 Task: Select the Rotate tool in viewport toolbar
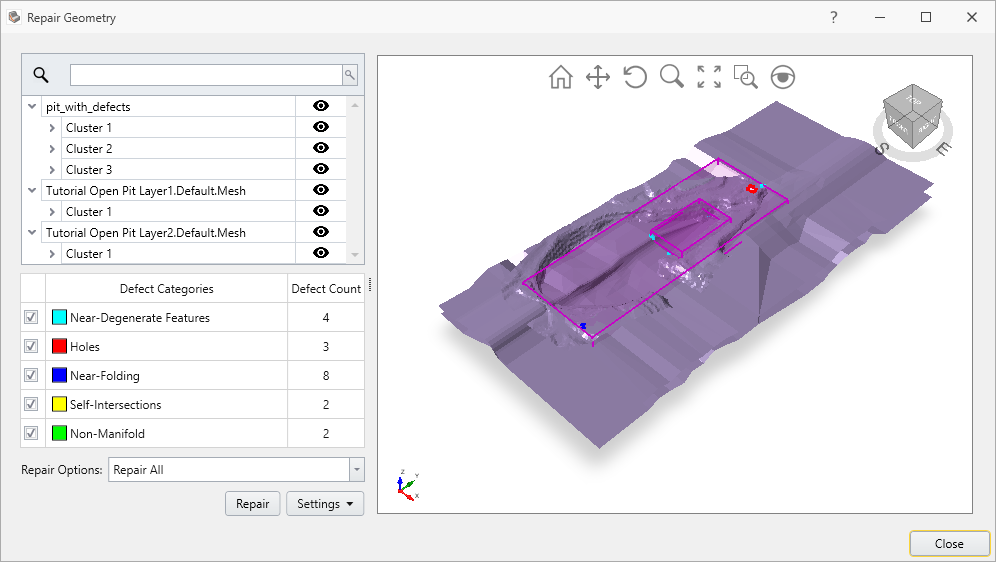[635, 77]
